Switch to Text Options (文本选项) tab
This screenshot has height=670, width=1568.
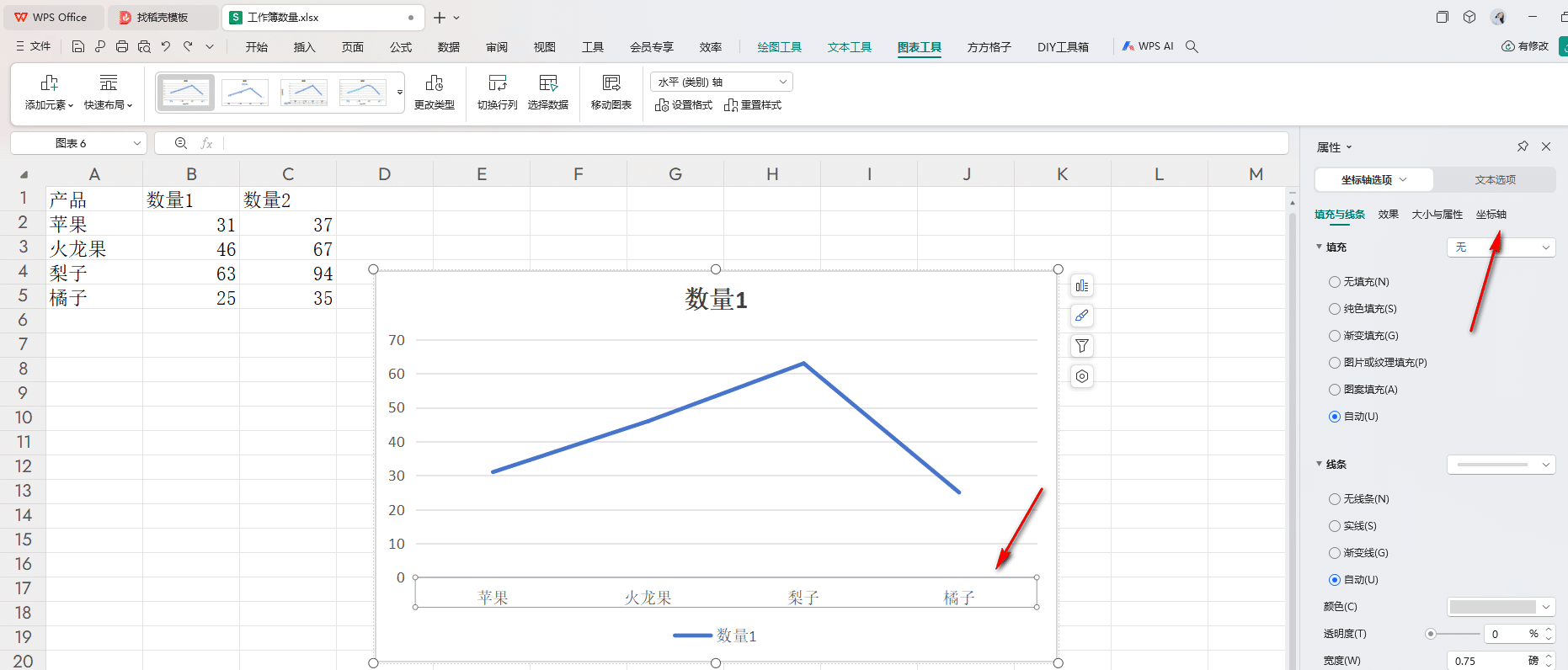(1496, 180)
